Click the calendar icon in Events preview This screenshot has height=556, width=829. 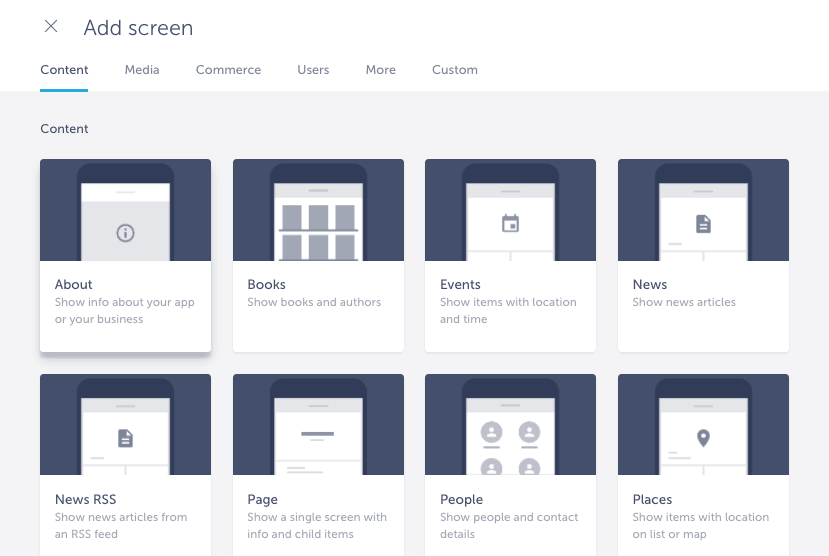[x=511, y=223]
